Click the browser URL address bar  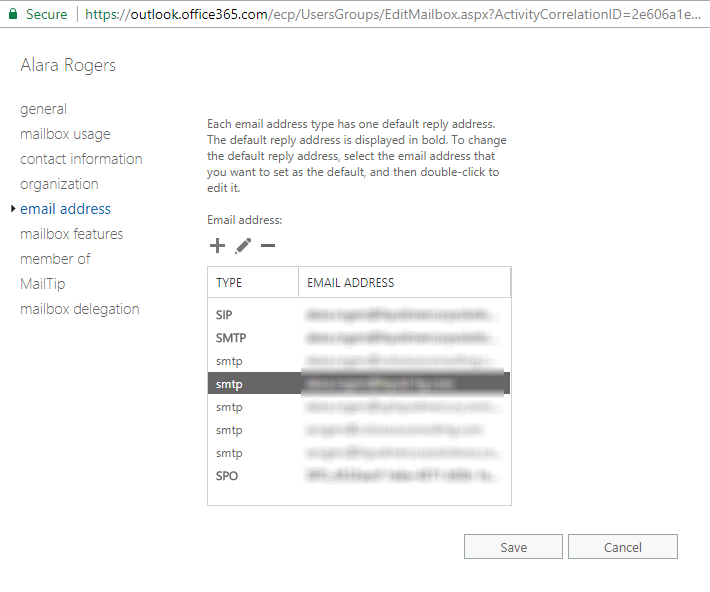click(393, 14)
